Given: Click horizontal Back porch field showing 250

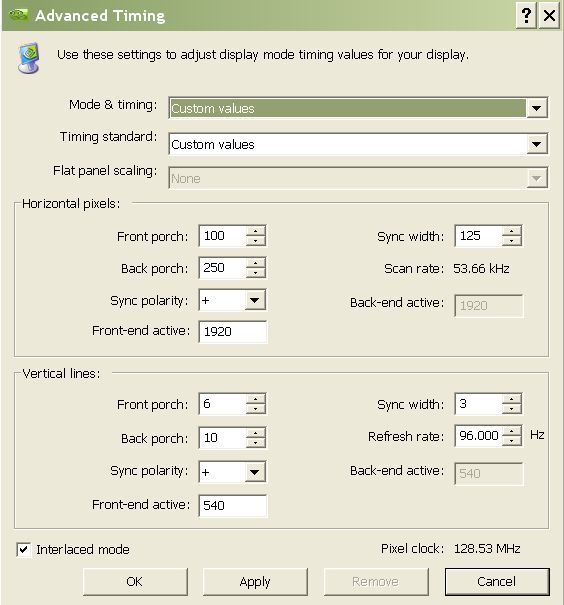Looking at the screenshot, I should [x=223, y=268].
